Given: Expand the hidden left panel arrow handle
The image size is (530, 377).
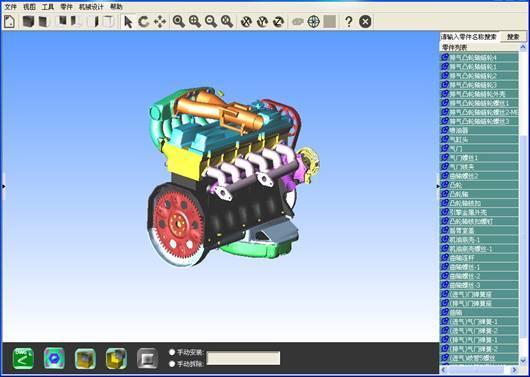Looking at the screenshot, I should pyautogui.click(x=4, y=186).
